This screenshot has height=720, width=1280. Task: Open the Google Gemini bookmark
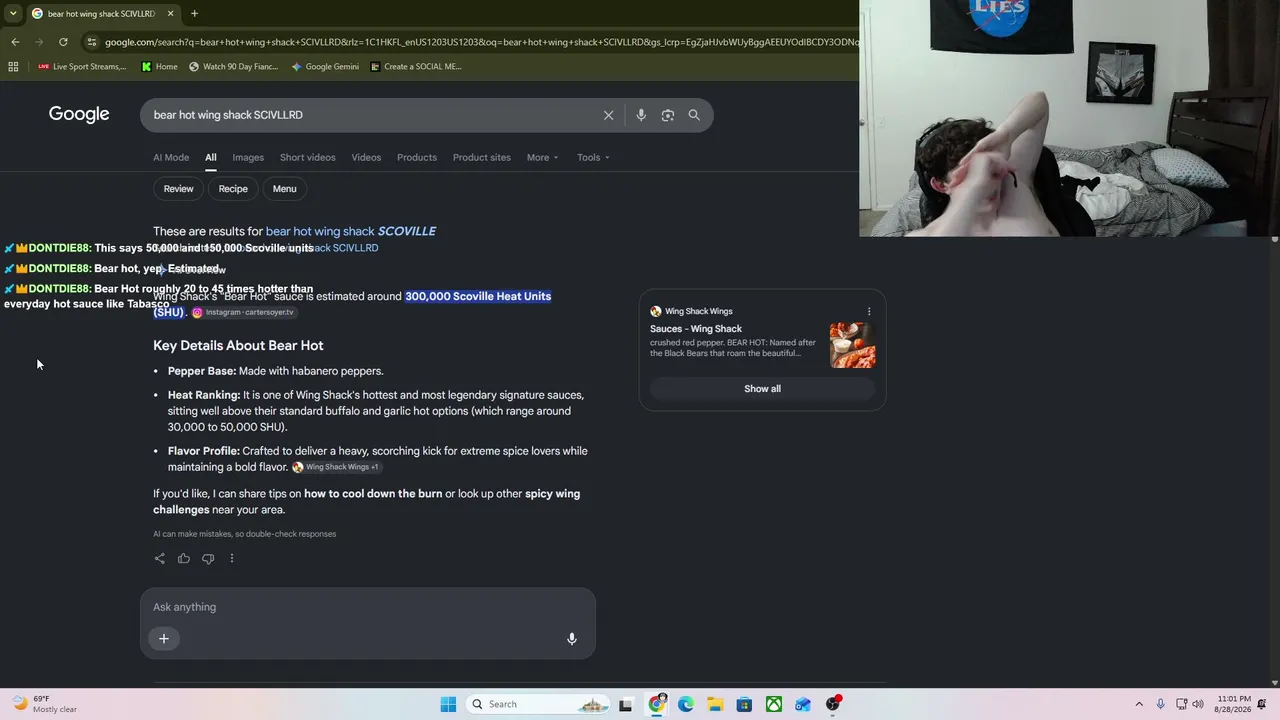(325, 67)
